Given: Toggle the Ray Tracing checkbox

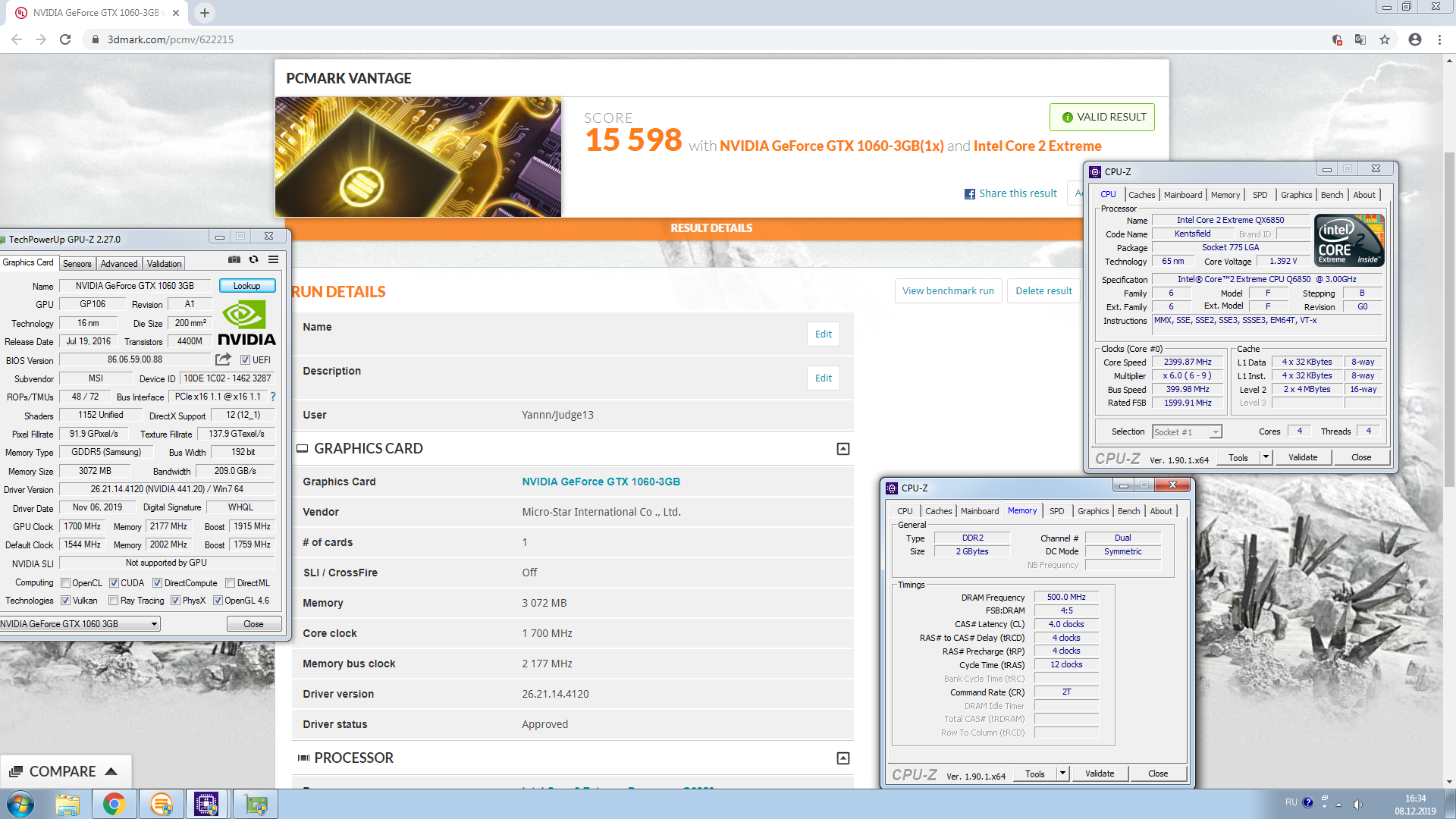Looking at the screenshot, I should [x=113, y=601].
